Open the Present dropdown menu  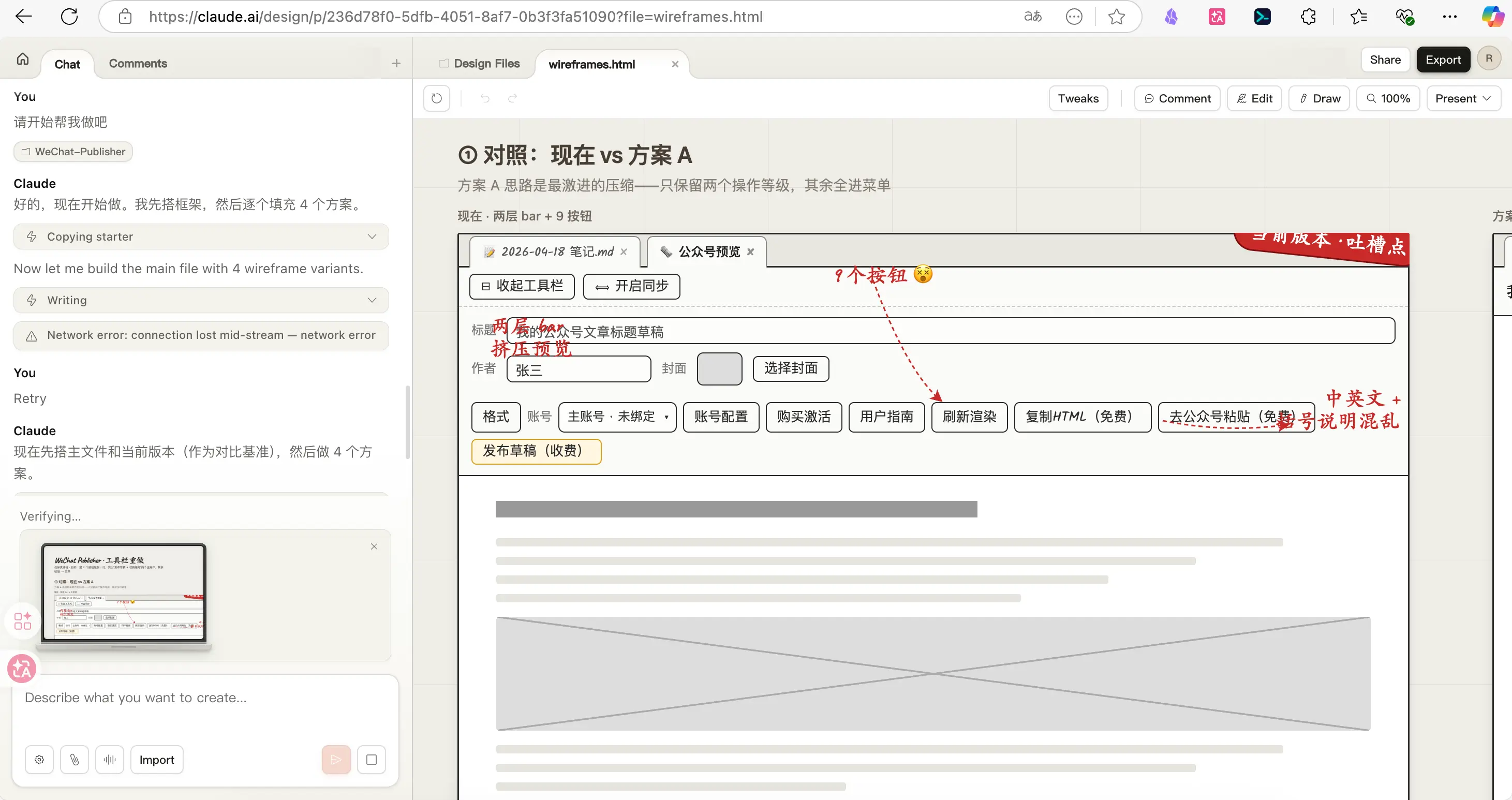tap(1463, 98)
